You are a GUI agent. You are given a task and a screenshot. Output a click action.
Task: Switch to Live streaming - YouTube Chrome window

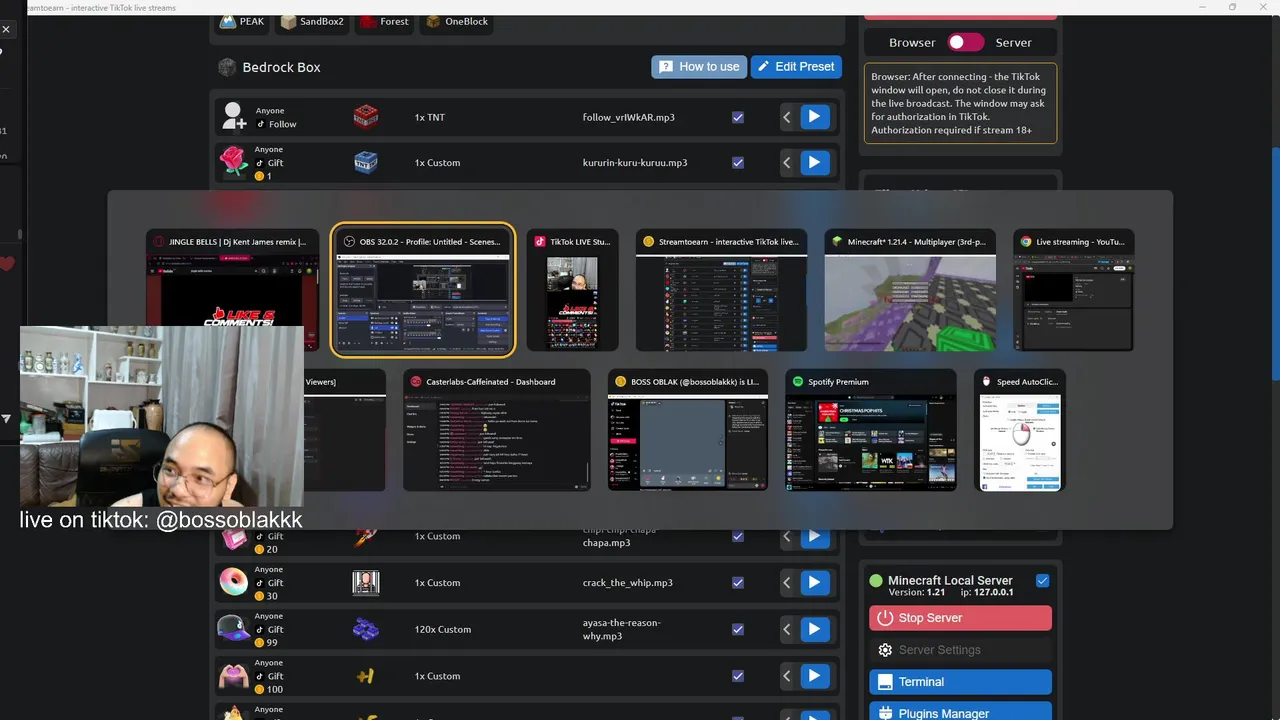[x=1074, y=290]
